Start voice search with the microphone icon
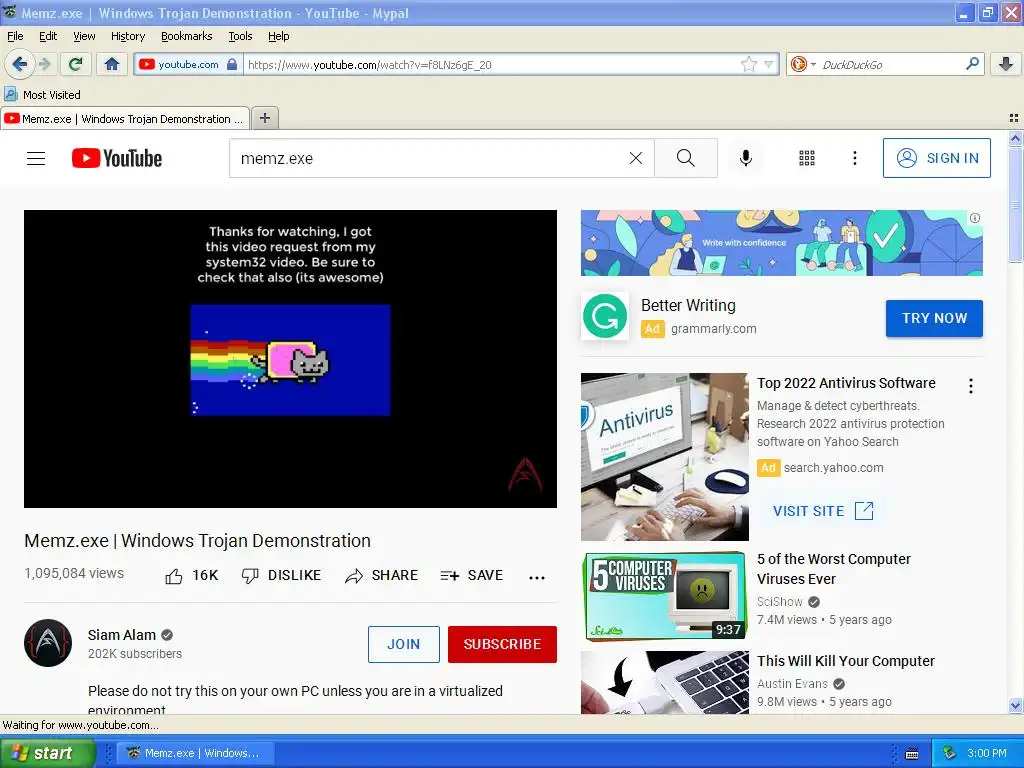The image size is (1024, 768). tap(745, 158)
